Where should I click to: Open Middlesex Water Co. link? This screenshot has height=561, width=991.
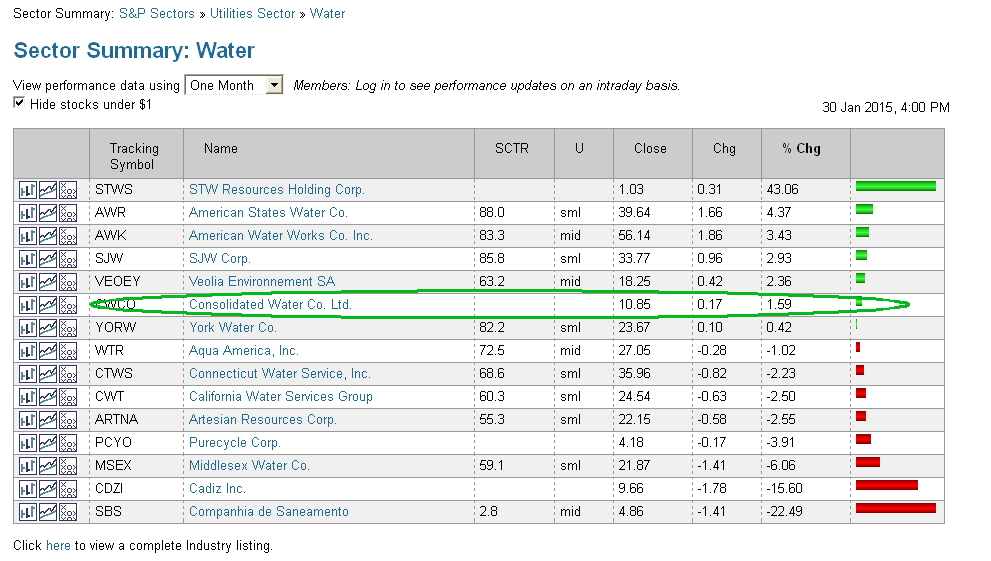[249, 466]
